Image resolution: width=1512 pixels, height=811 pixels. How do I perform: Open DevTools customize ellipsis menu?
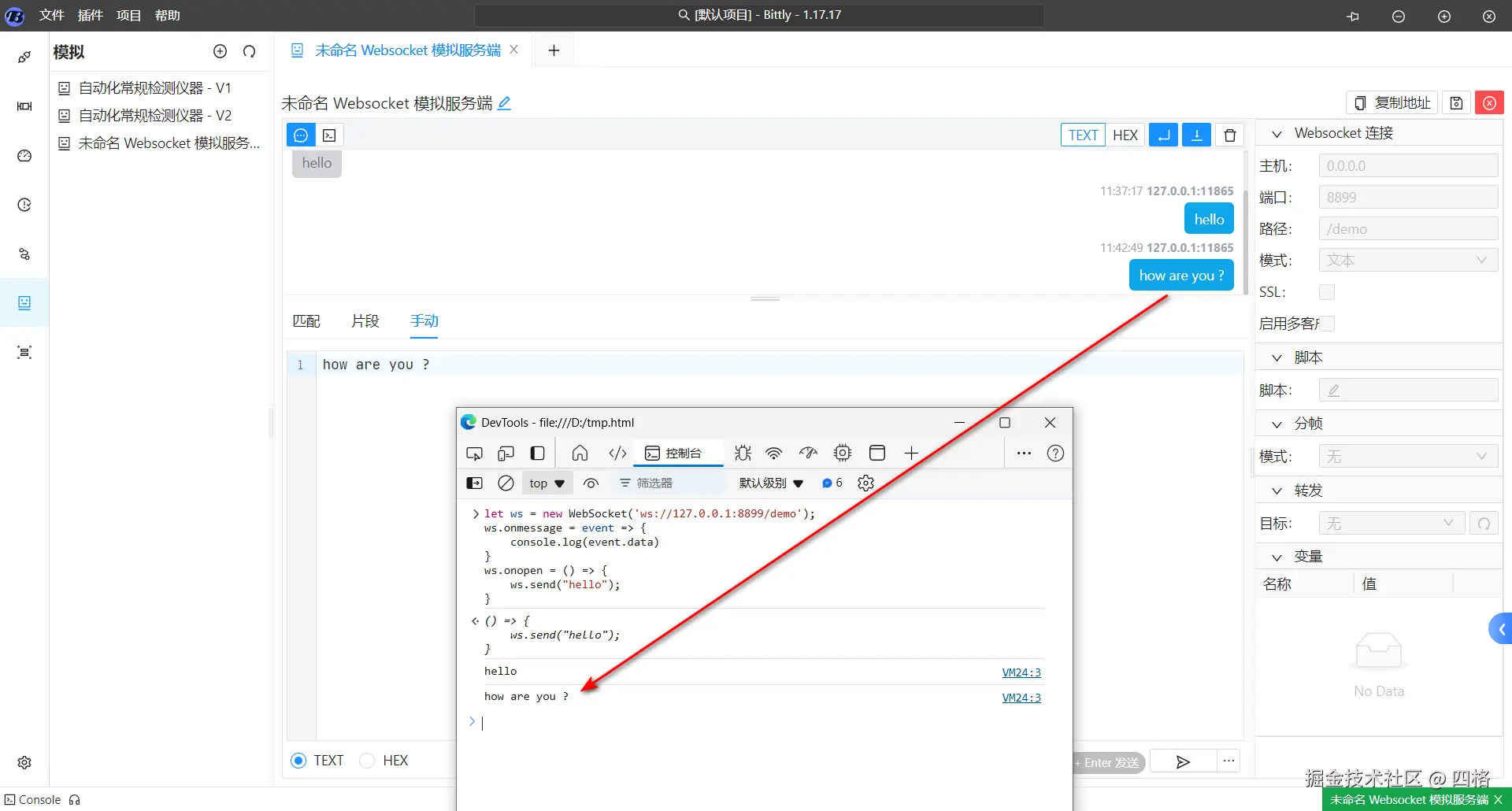1024,454
